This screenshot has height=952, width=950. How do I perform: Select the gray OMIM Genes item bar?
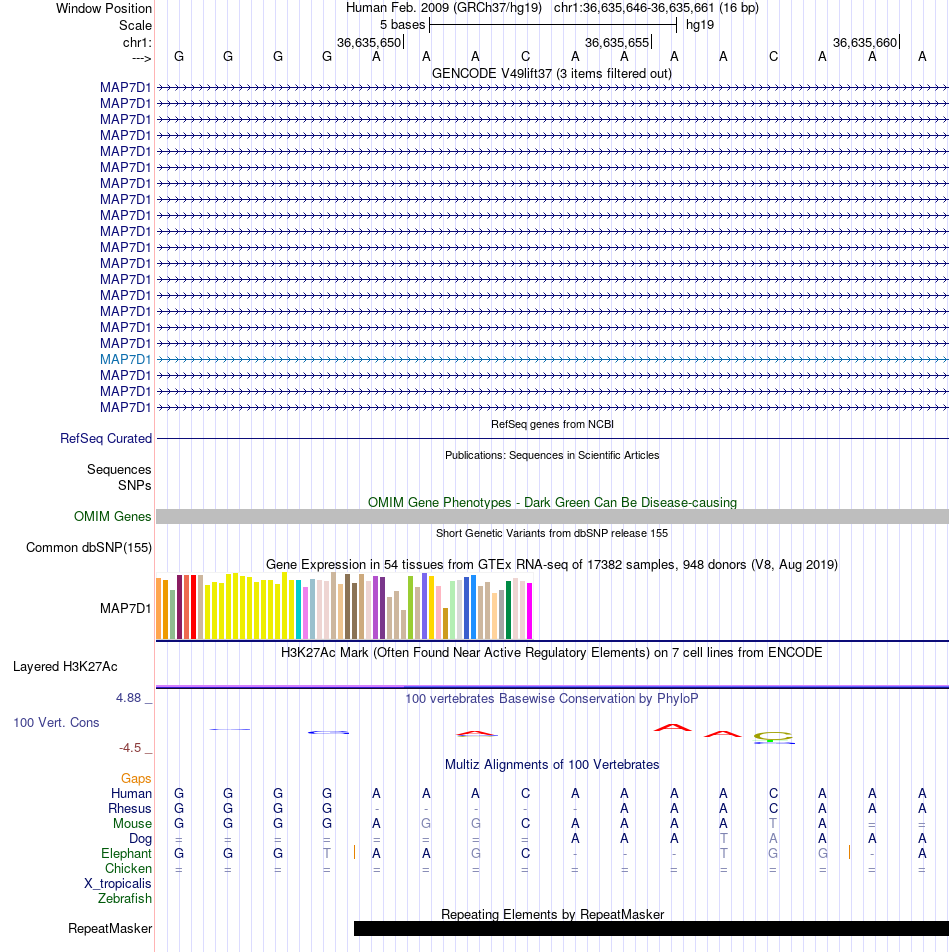[552, 517]
